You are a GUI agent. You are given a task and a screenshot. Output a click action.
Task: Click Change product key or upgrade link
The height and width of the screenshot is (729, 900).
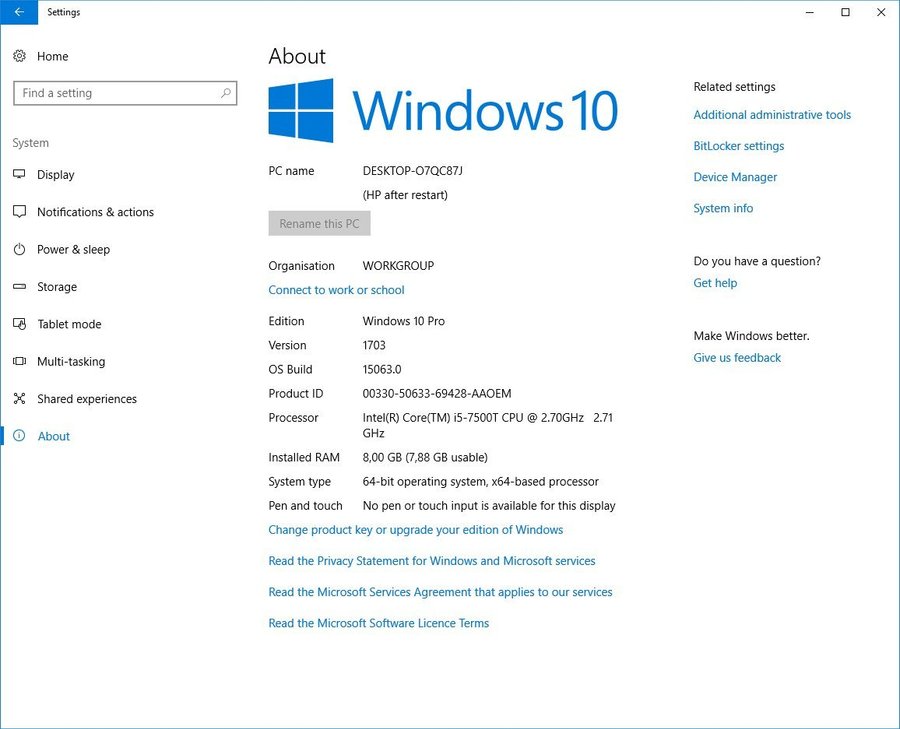click(x=415, y=530)
